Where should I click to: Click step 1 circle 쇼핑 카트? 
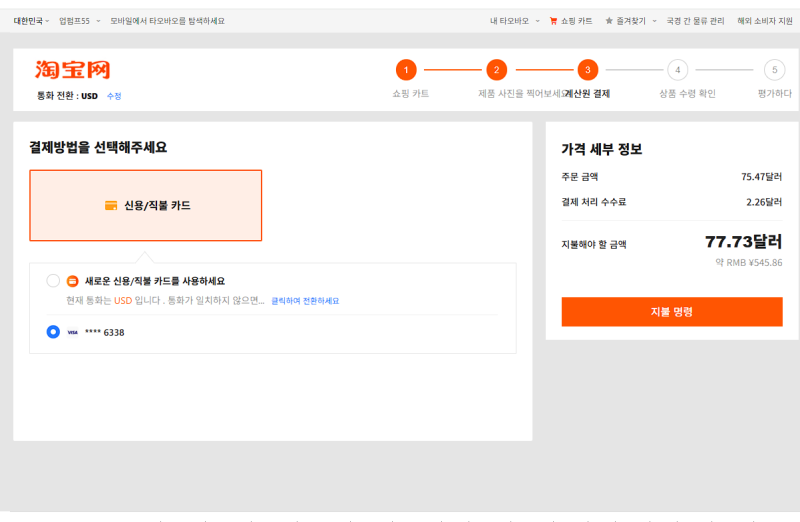(x=406, y=70)
